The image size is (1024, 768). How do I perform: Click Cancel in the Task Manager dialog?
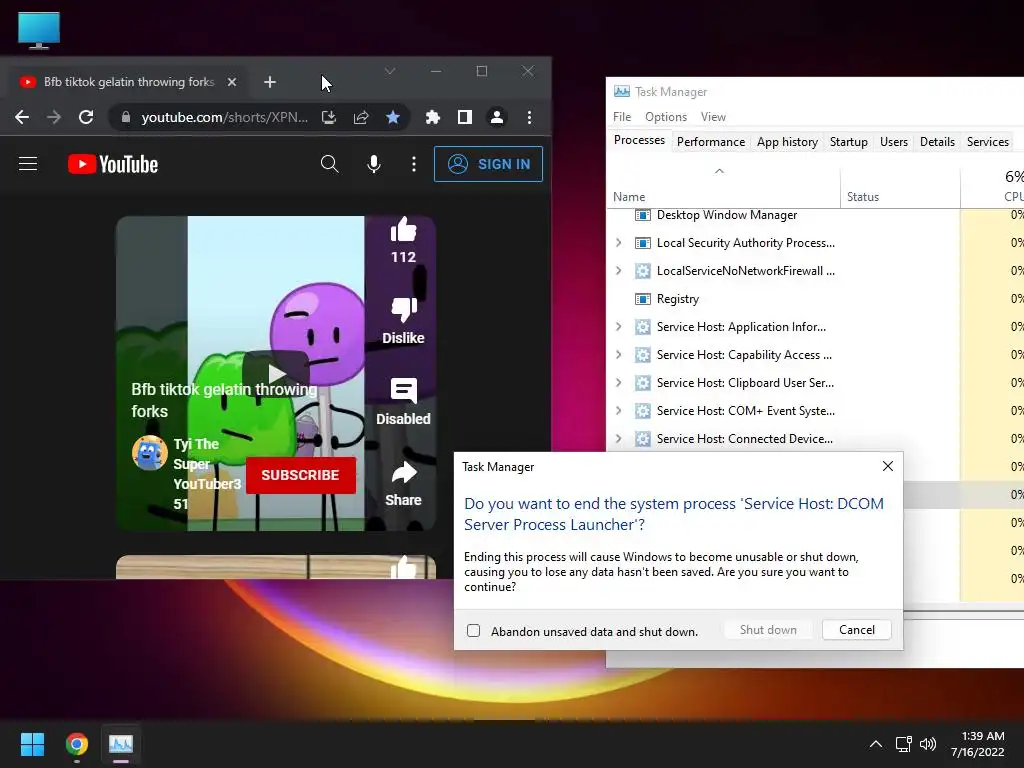point(857,630)
